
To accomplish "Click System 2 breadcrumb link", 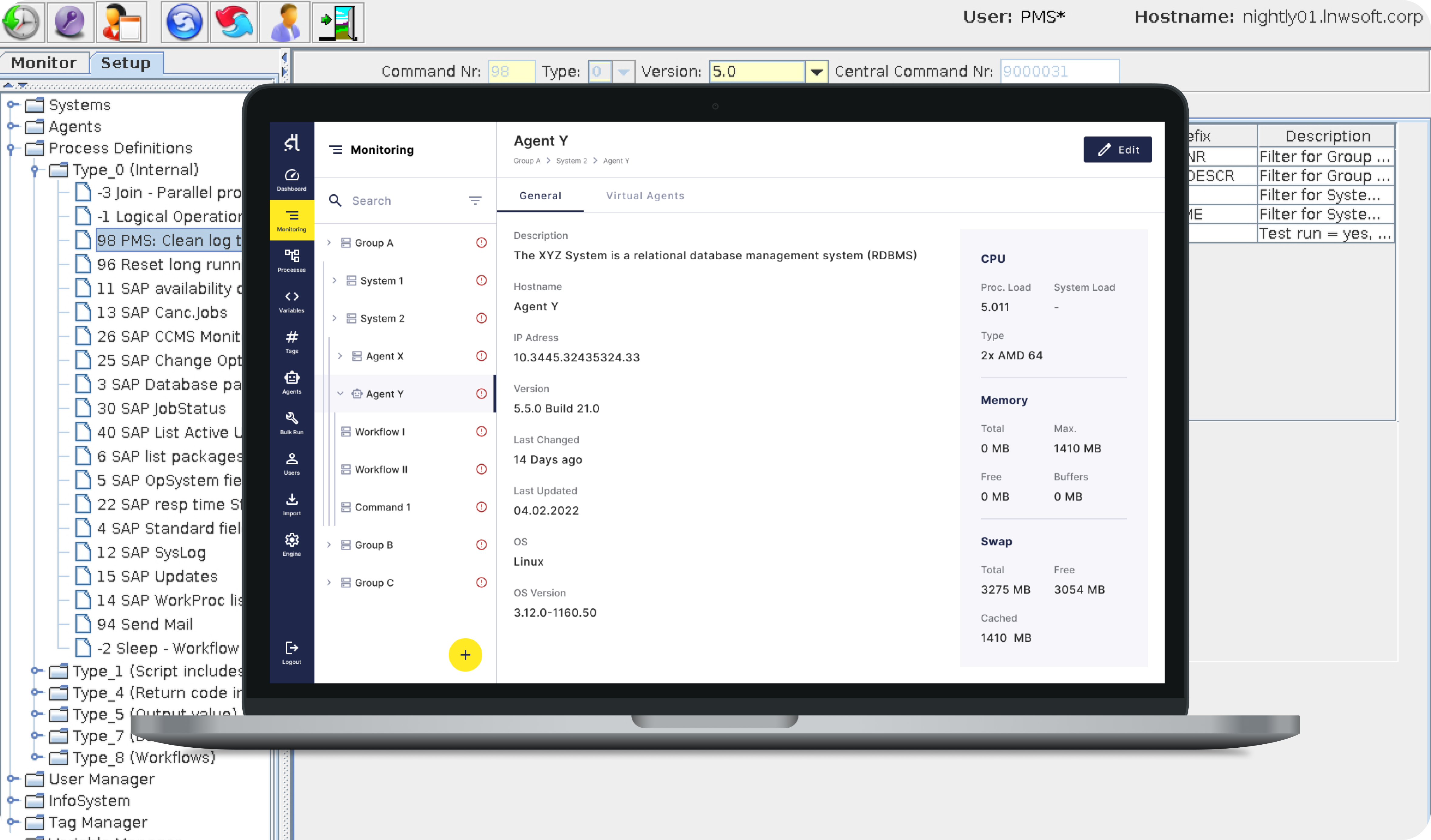I will click(x=571, y=161).
